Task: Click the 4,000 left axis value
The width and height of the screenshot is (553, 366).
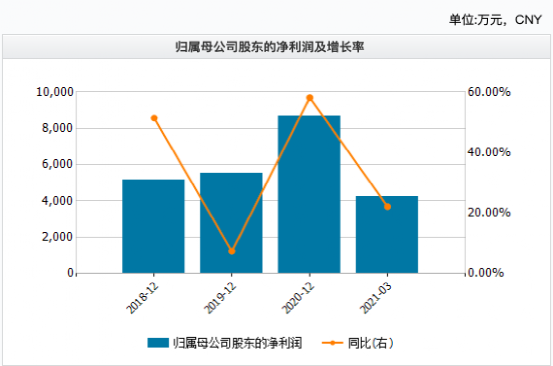Action: coord(57,201)
